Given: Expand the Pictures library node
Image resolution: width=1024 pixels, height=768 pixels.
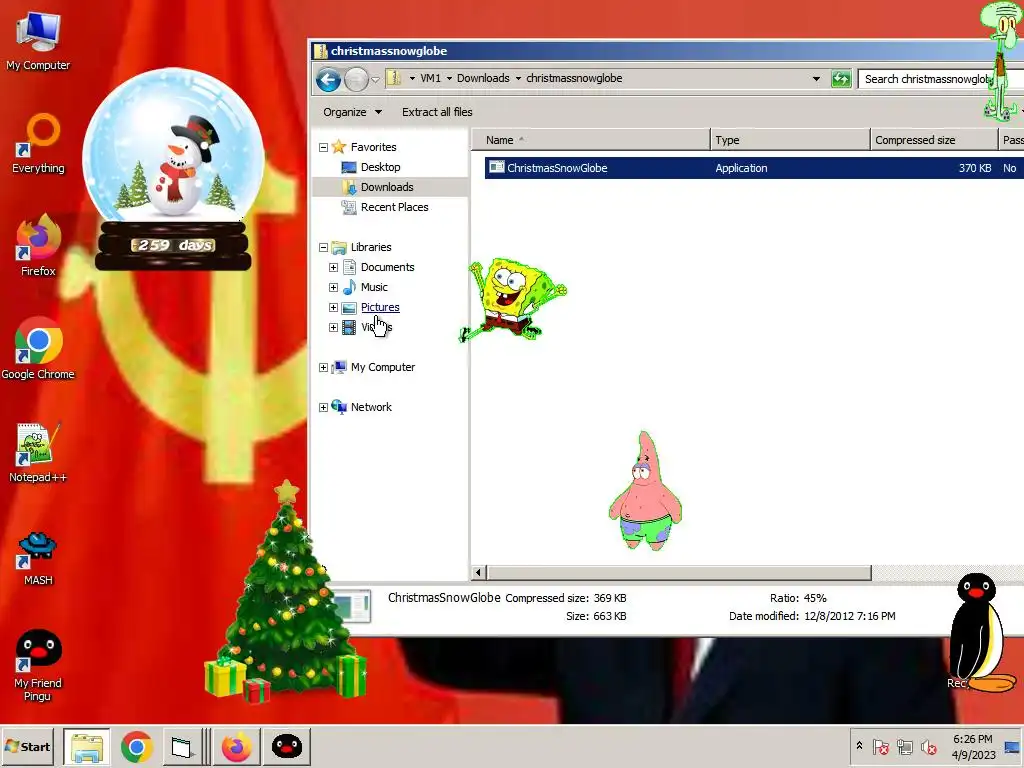Looking at the screenshot, I should [334, 308].
